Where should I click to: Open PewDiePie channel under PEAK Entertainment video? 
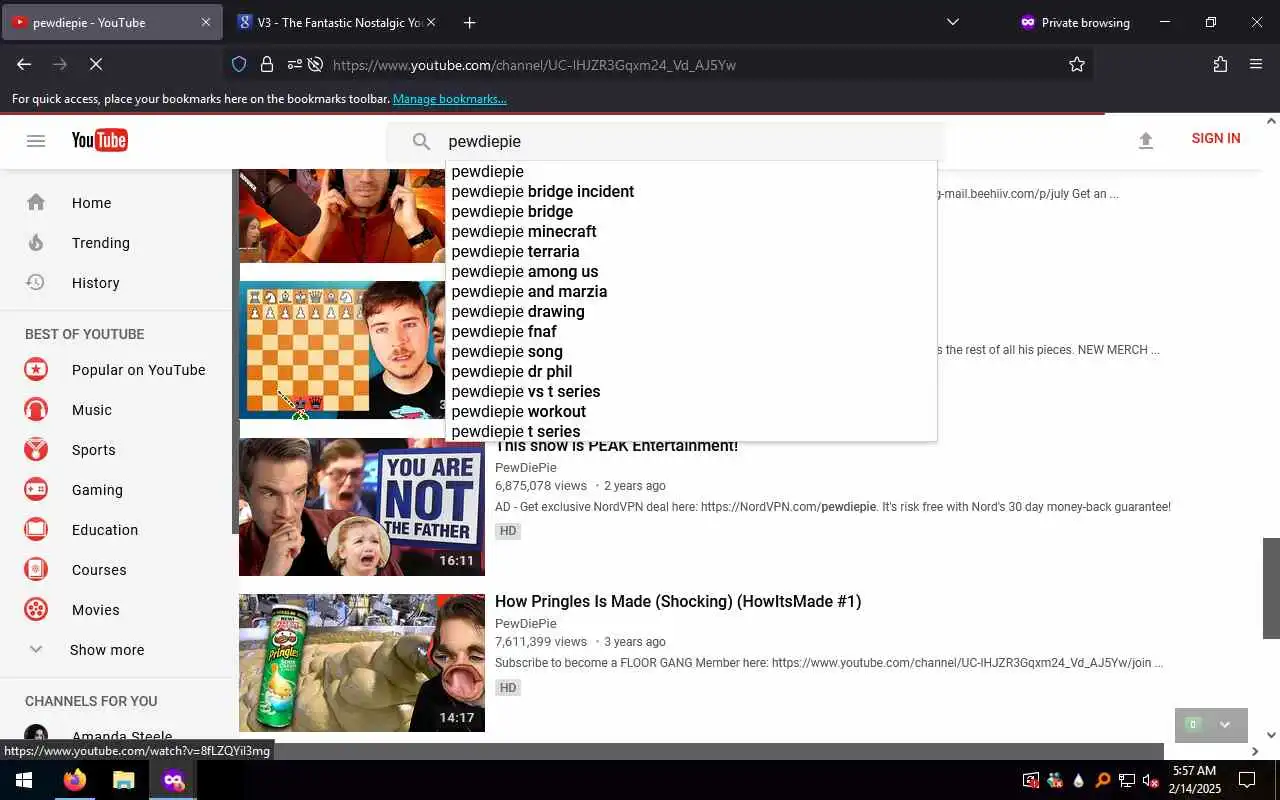pyautogui.click(x=526, y=468)
